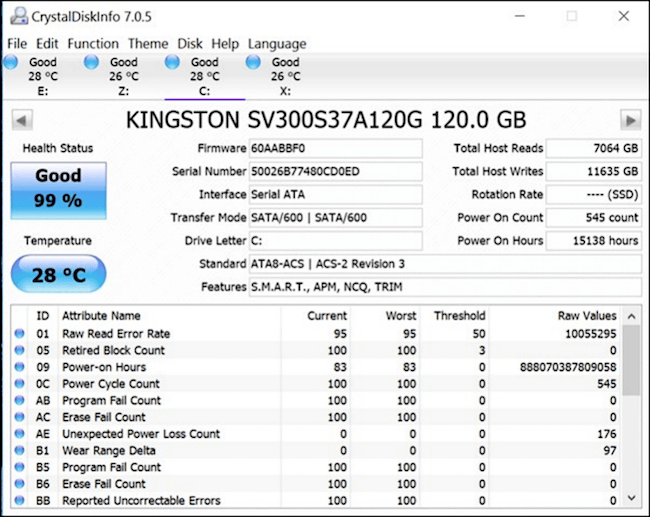The width and height of the screenshot is (650, 517).
Task: Click status dot for Retired Block Count
Action: pyautogui.click(x=19, y=351)
